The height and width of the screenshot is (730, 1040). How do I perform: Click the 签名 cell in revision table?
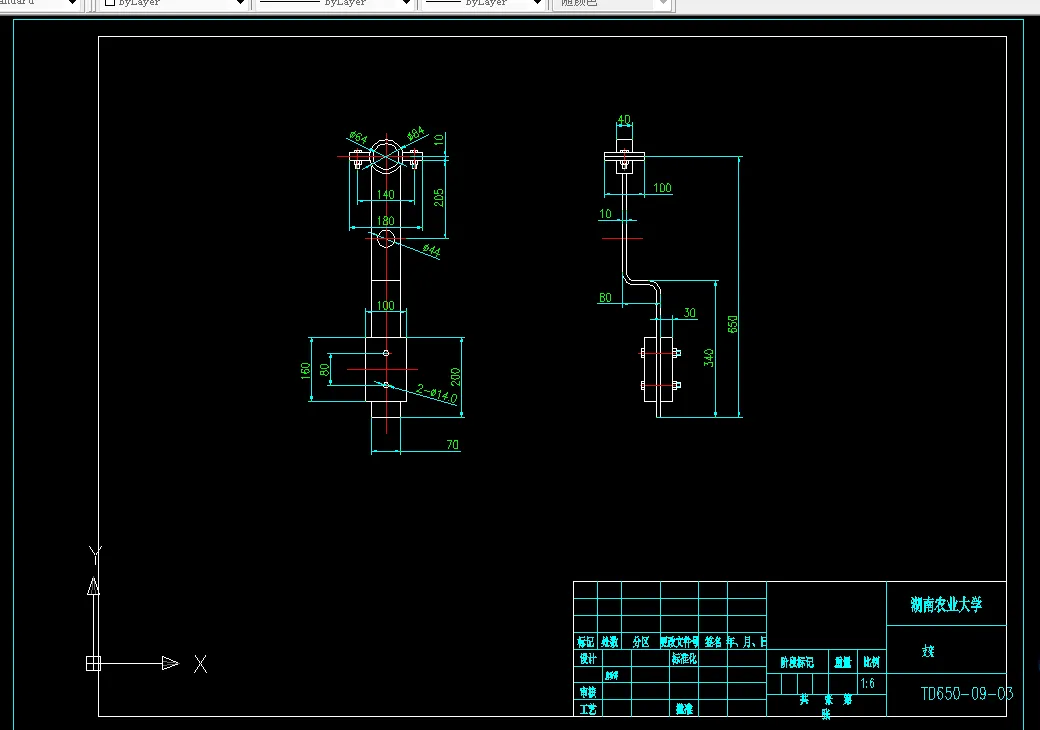point(713,642)
